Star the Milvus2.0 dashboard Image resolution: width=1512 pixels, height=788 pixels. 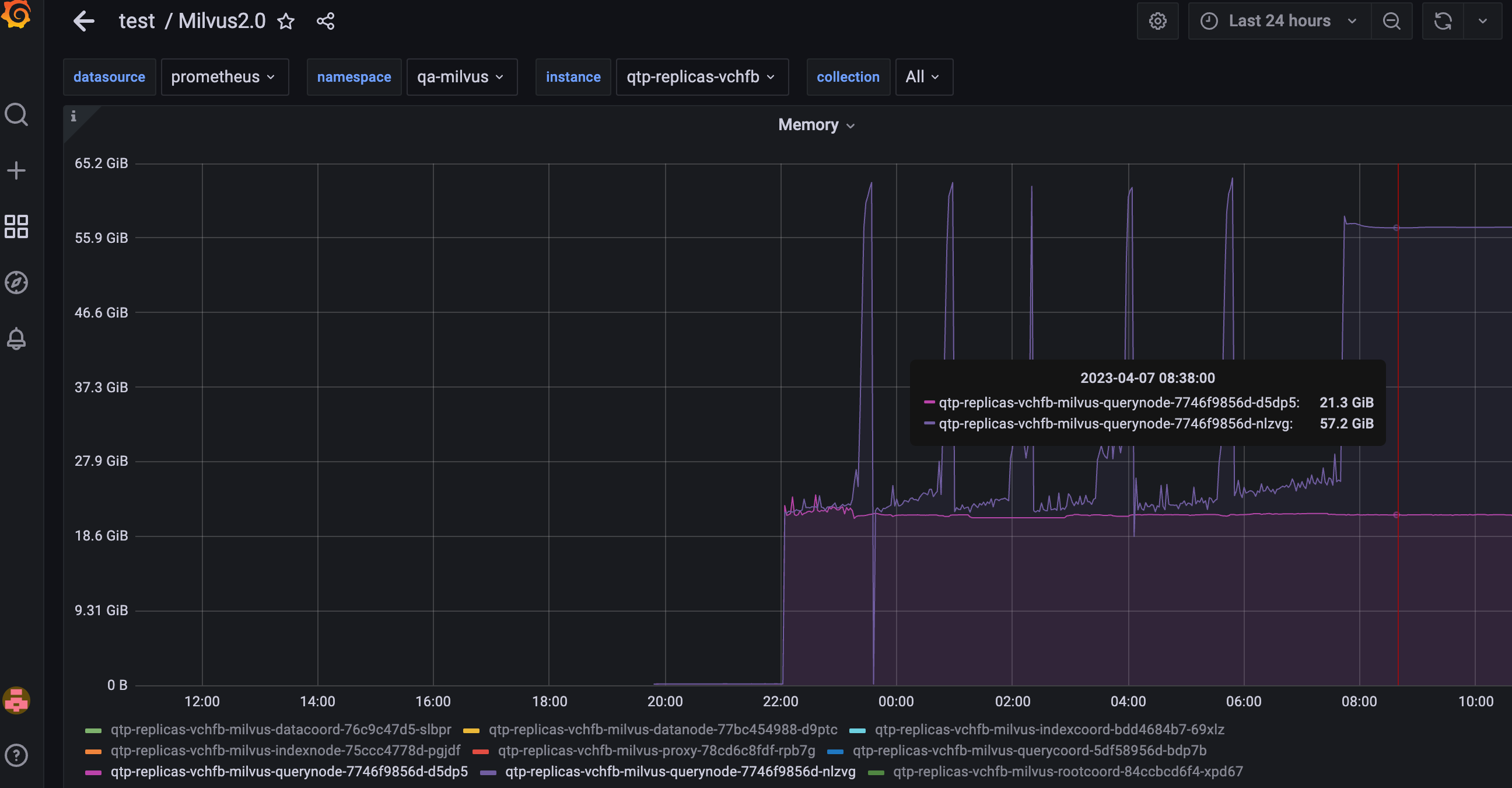tap(286, 22)
